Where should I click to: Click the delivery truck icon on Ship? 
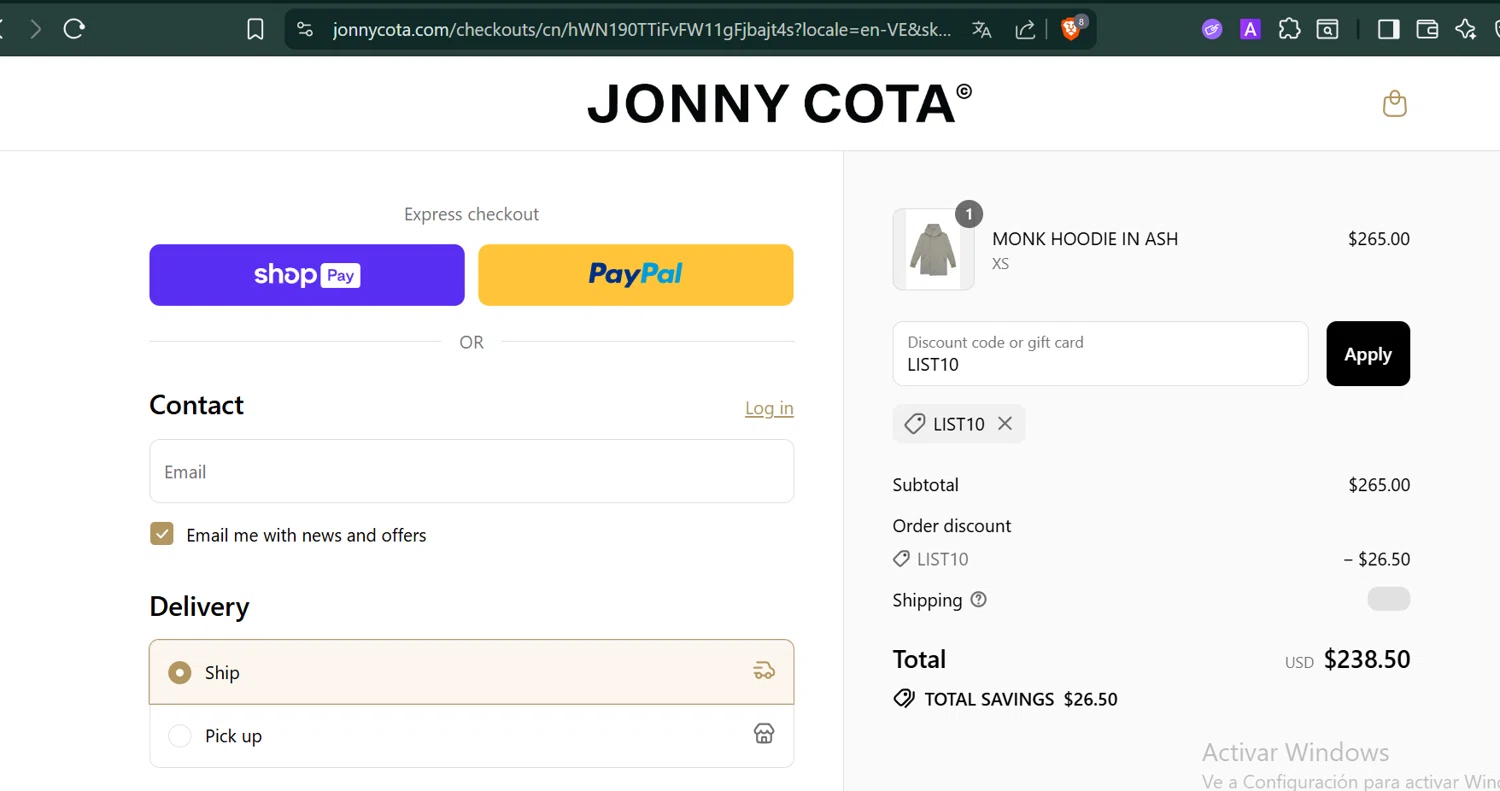pyautogui.click(x=764, y=671)
